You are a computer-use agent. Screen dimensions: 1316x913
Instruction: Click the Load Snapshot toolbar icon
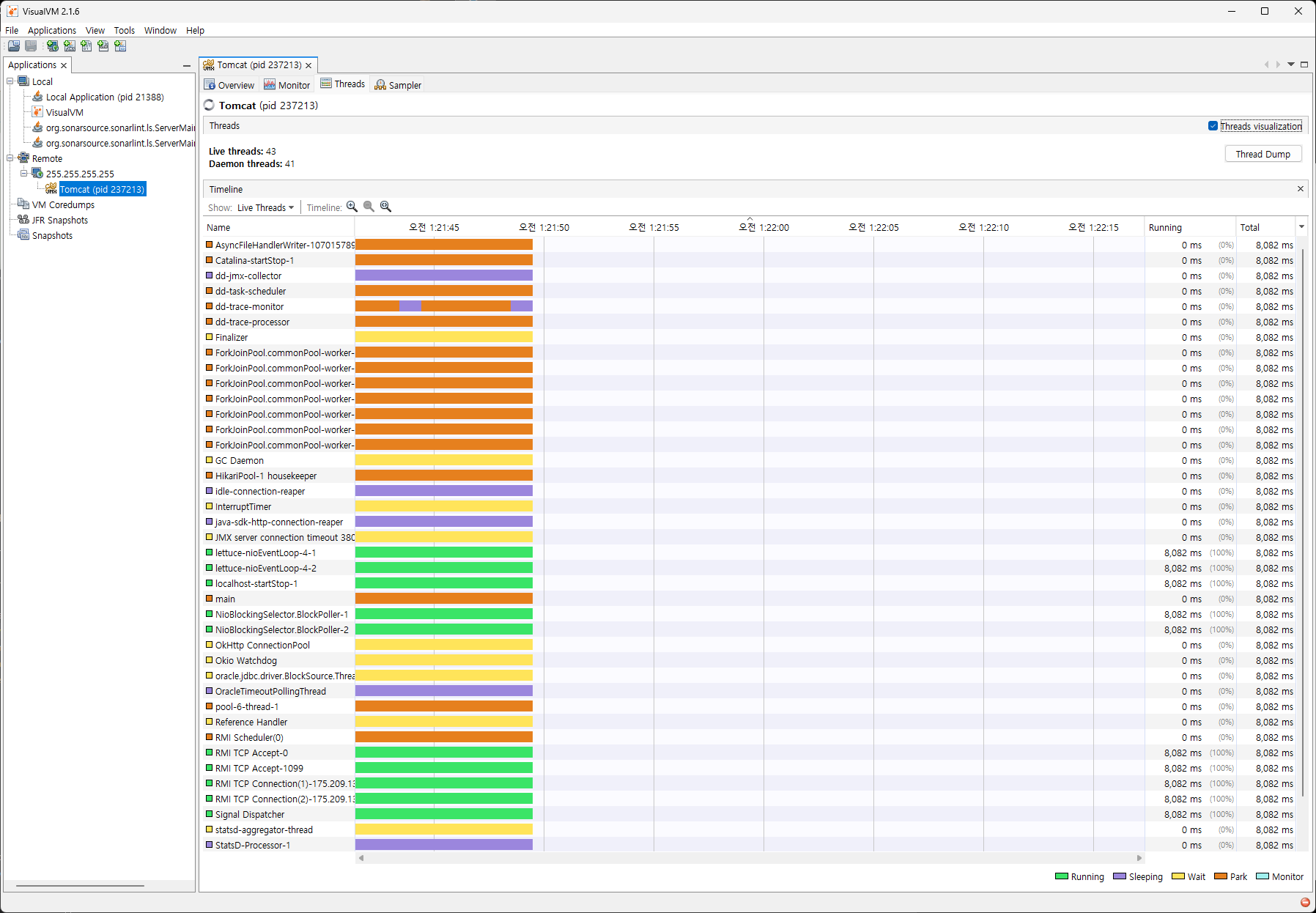coord(14,46)
